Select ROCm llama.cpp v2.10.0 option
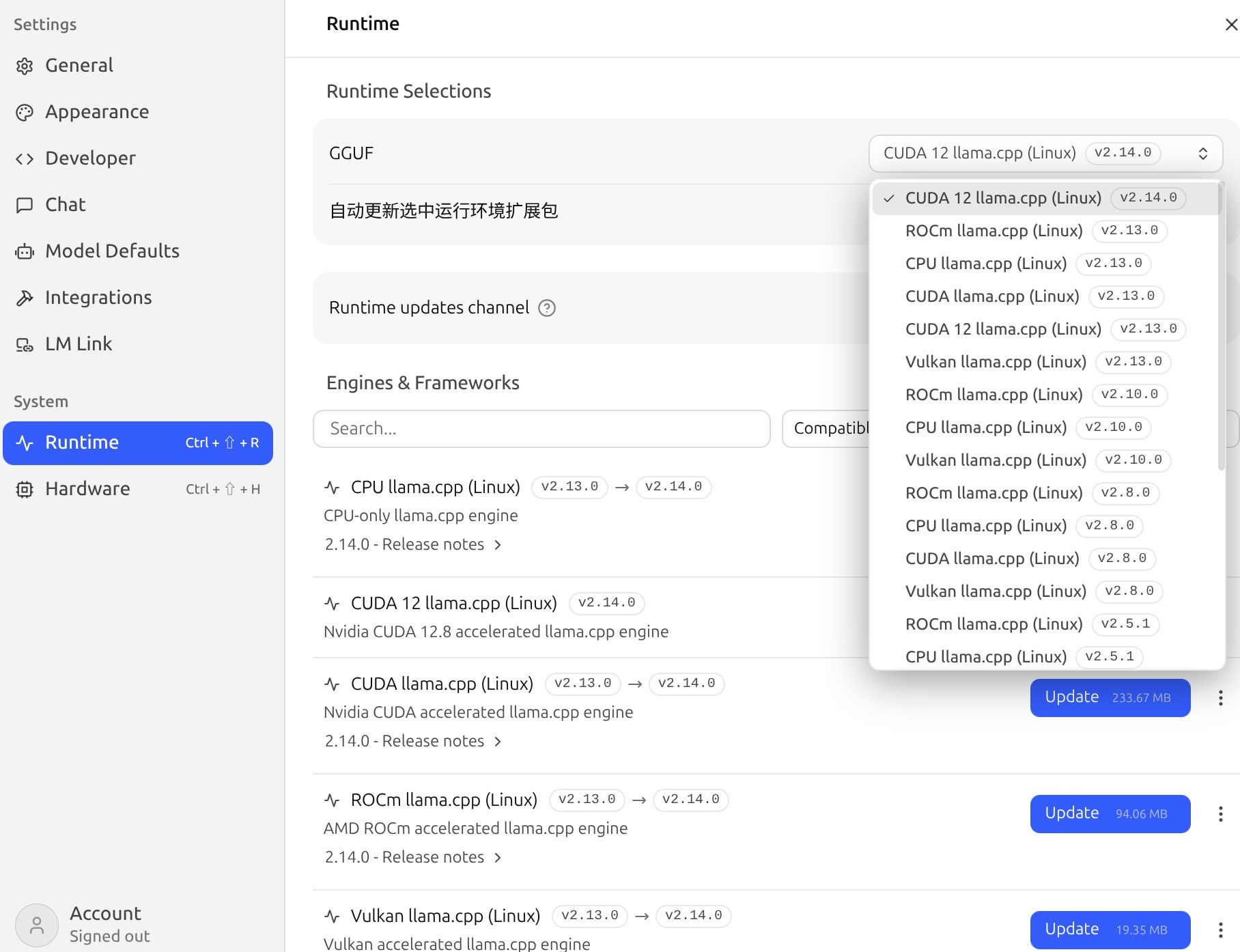Screen dimensions: 1240x952 (1045, 395)
